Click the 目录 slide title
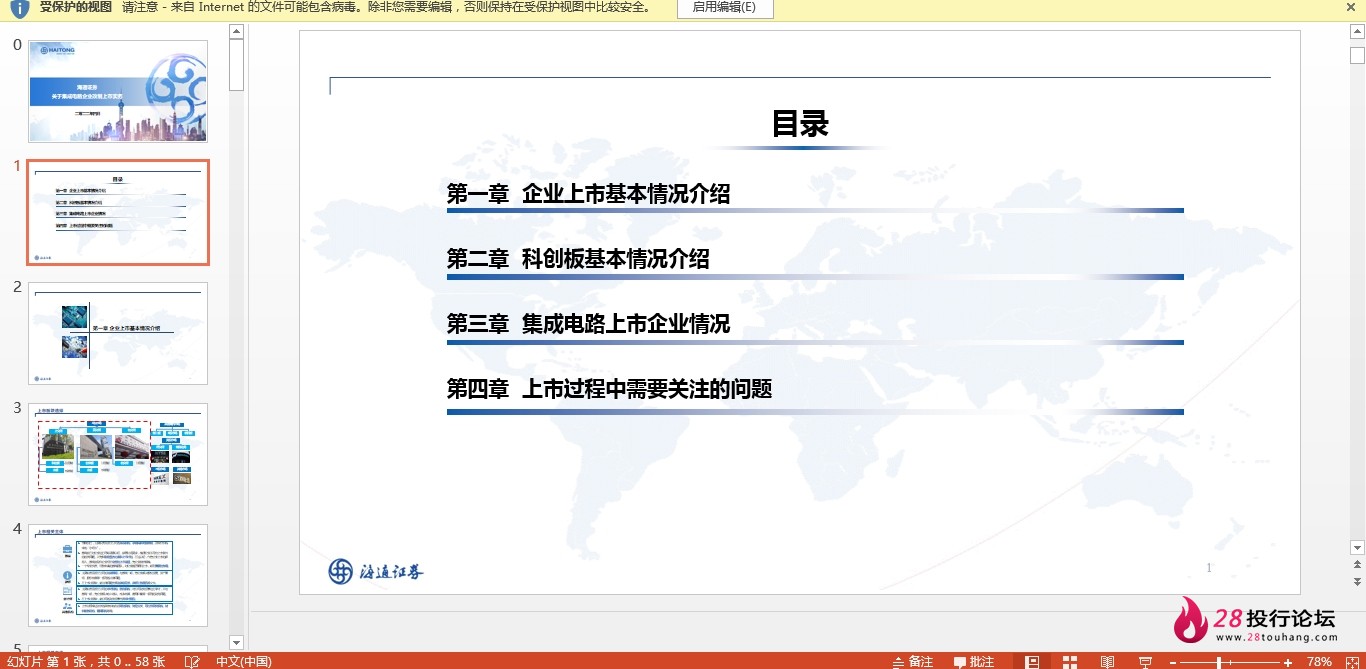1366x669 pixels. tap(800, 124)
